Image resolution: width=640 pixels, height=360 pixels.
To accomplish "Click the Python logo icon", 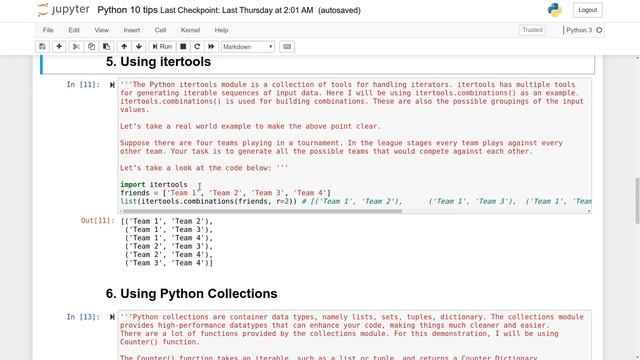I will (x=555, y=10).
